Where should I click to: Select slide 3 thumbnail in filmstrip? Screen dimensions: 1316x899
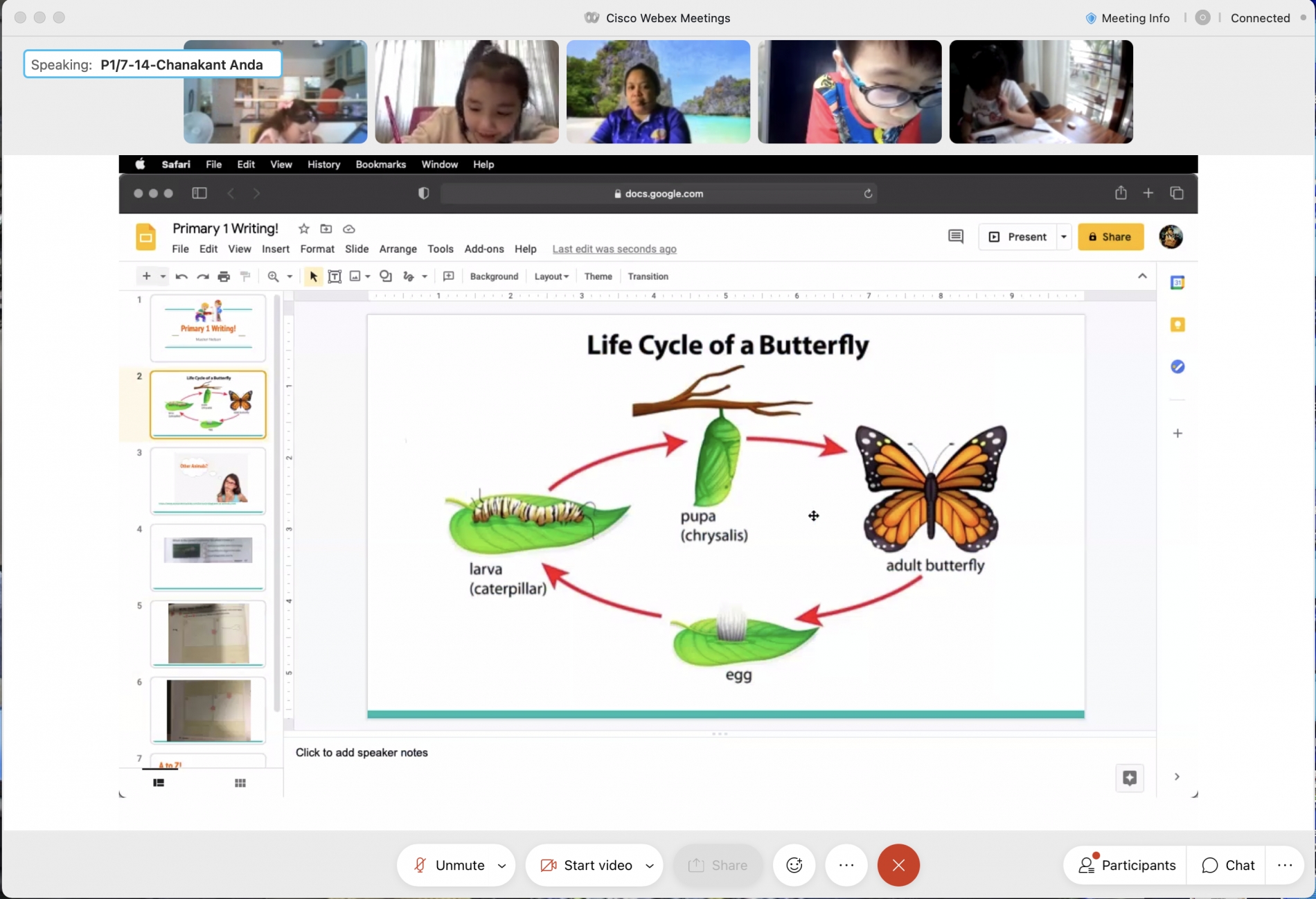(x=208, y=481)
